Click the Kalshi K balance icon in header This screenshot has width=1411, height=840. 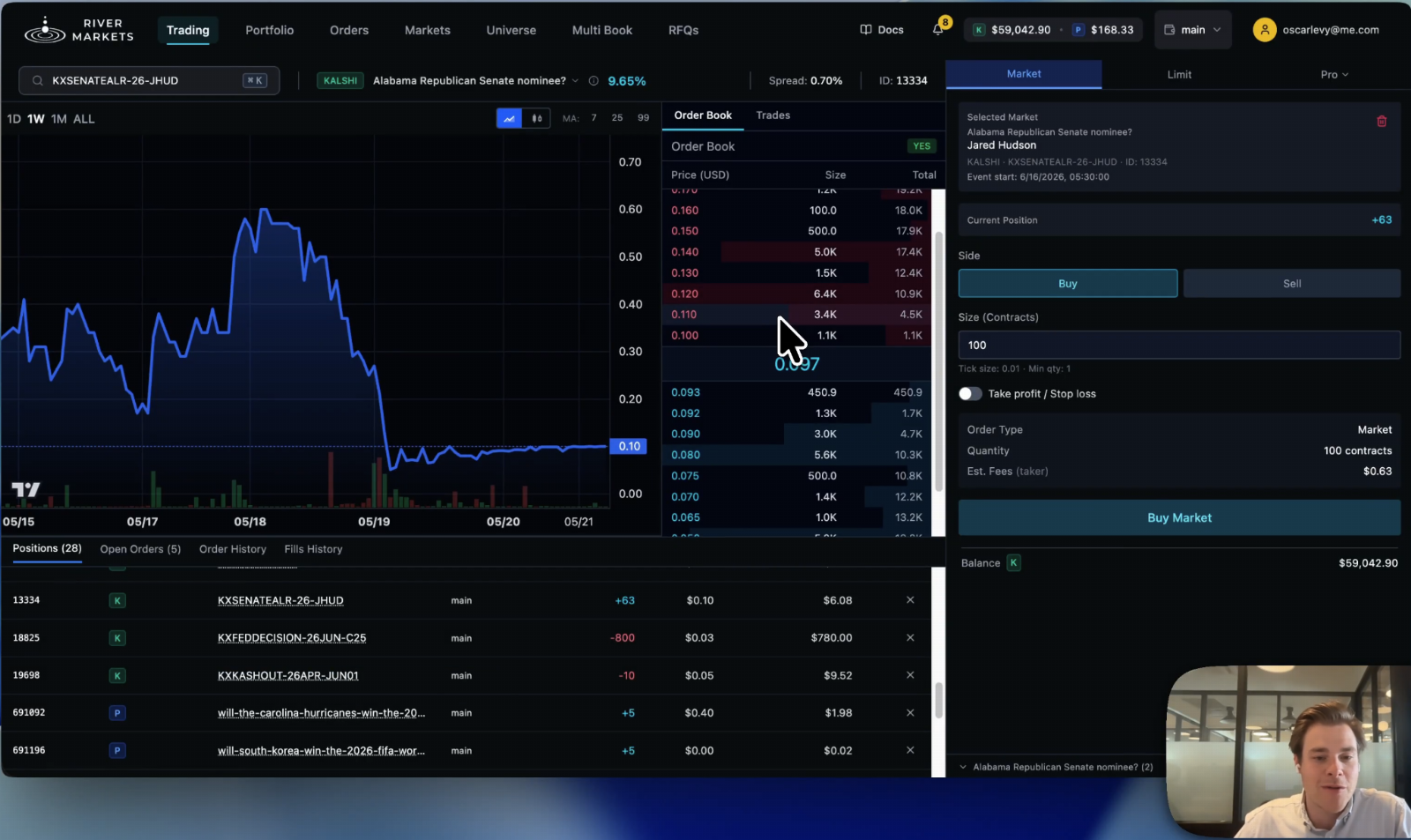coord(979,30)
